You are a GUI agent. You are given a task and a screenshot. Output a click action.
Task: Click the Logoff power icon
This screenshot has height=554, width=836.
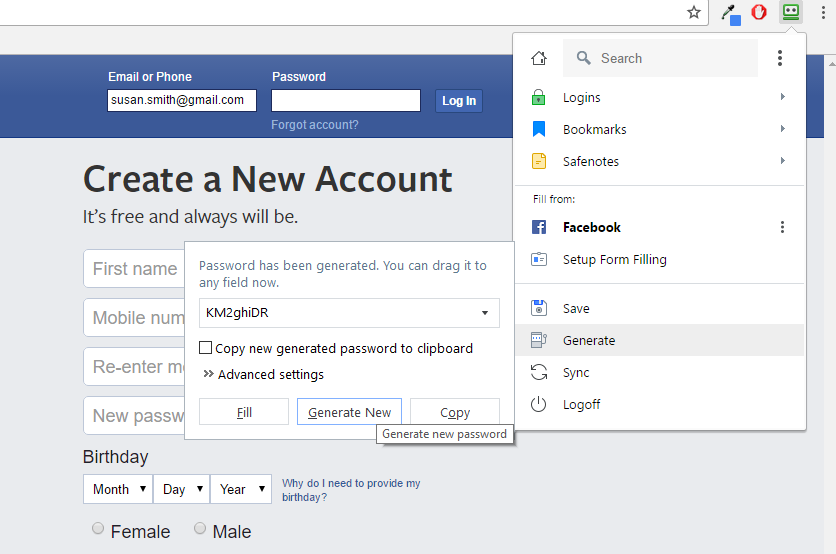(x=539, y=405)
